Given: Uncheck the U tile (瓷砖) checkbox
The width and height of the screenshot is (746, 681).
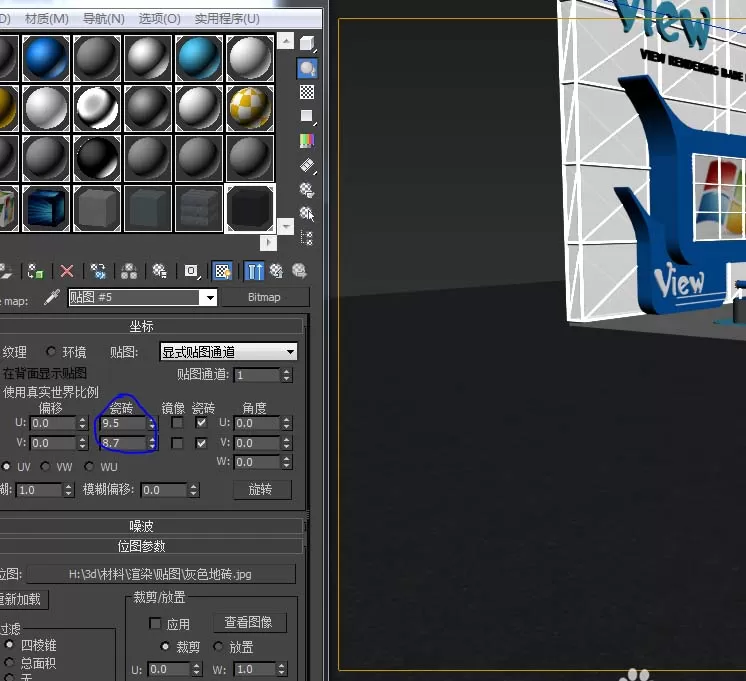Looking at the screenshot, I should 201,423.
